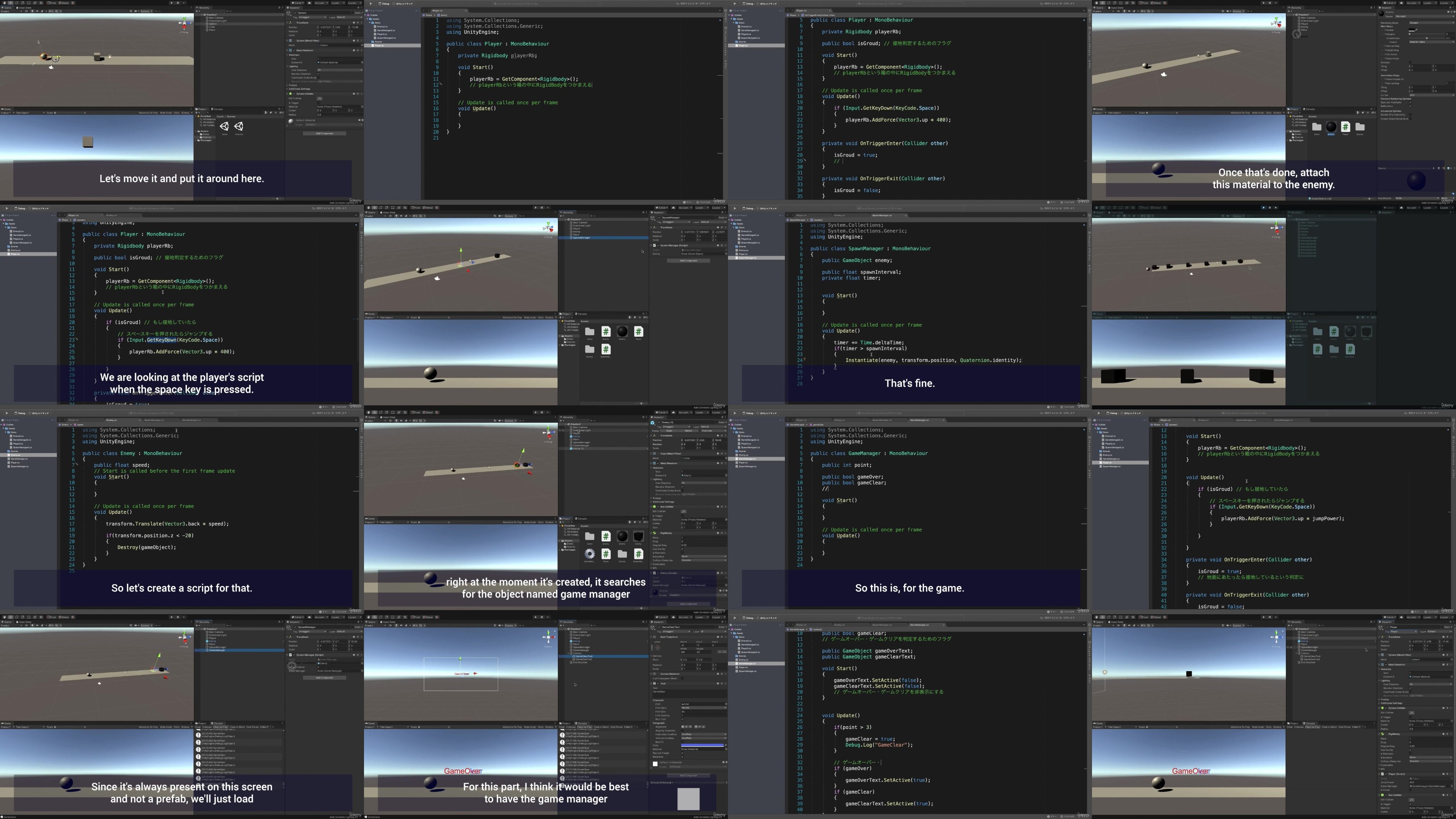Click the Mesh Renderer component icon
This screenshot has width=1456, height=819.
tap(290, 51)
